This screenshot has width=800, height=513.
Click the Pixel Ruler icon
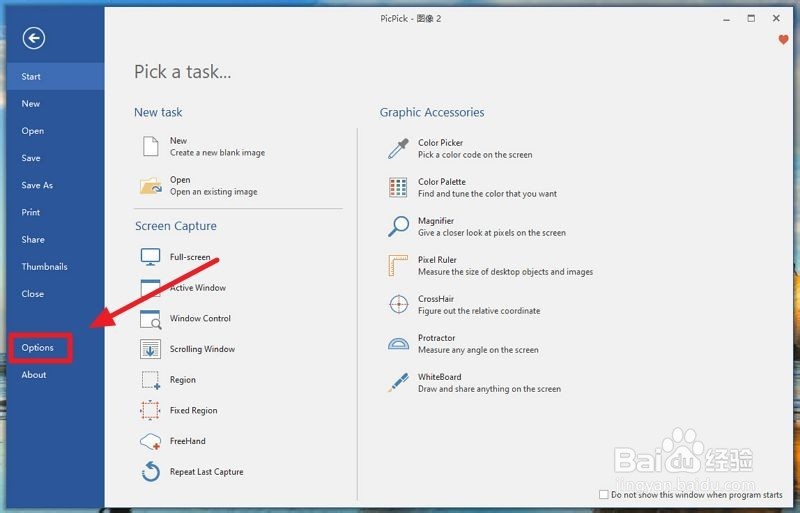[x=398, y=265]
